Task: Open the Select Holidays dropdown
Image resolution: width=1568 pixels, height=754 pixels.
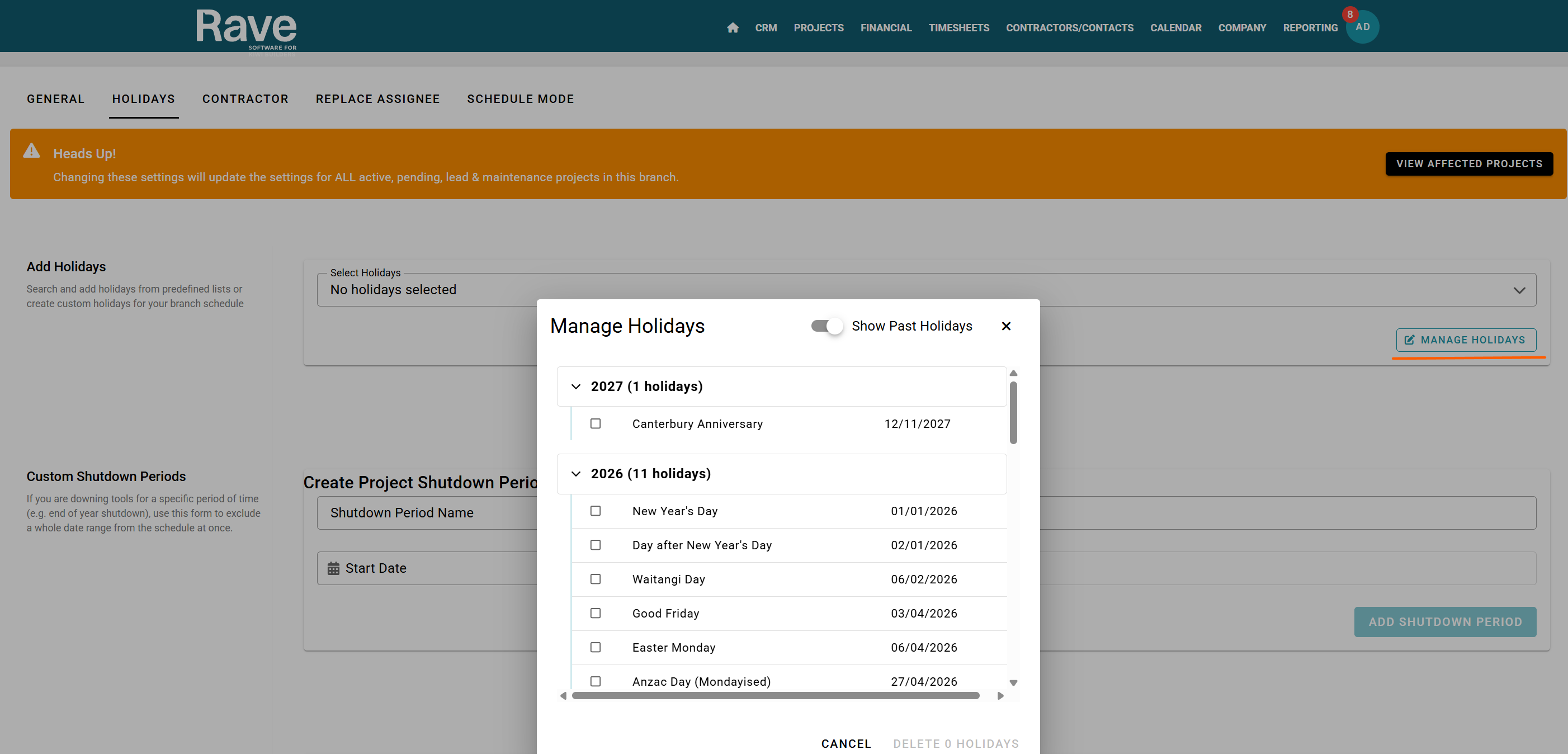Action: coord(1519,290)
